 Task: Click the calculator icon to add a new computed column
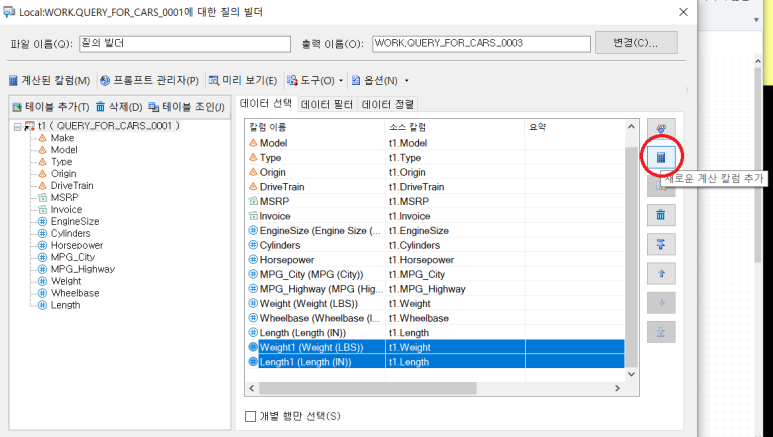pyautogui.click(x=661, y=157)
